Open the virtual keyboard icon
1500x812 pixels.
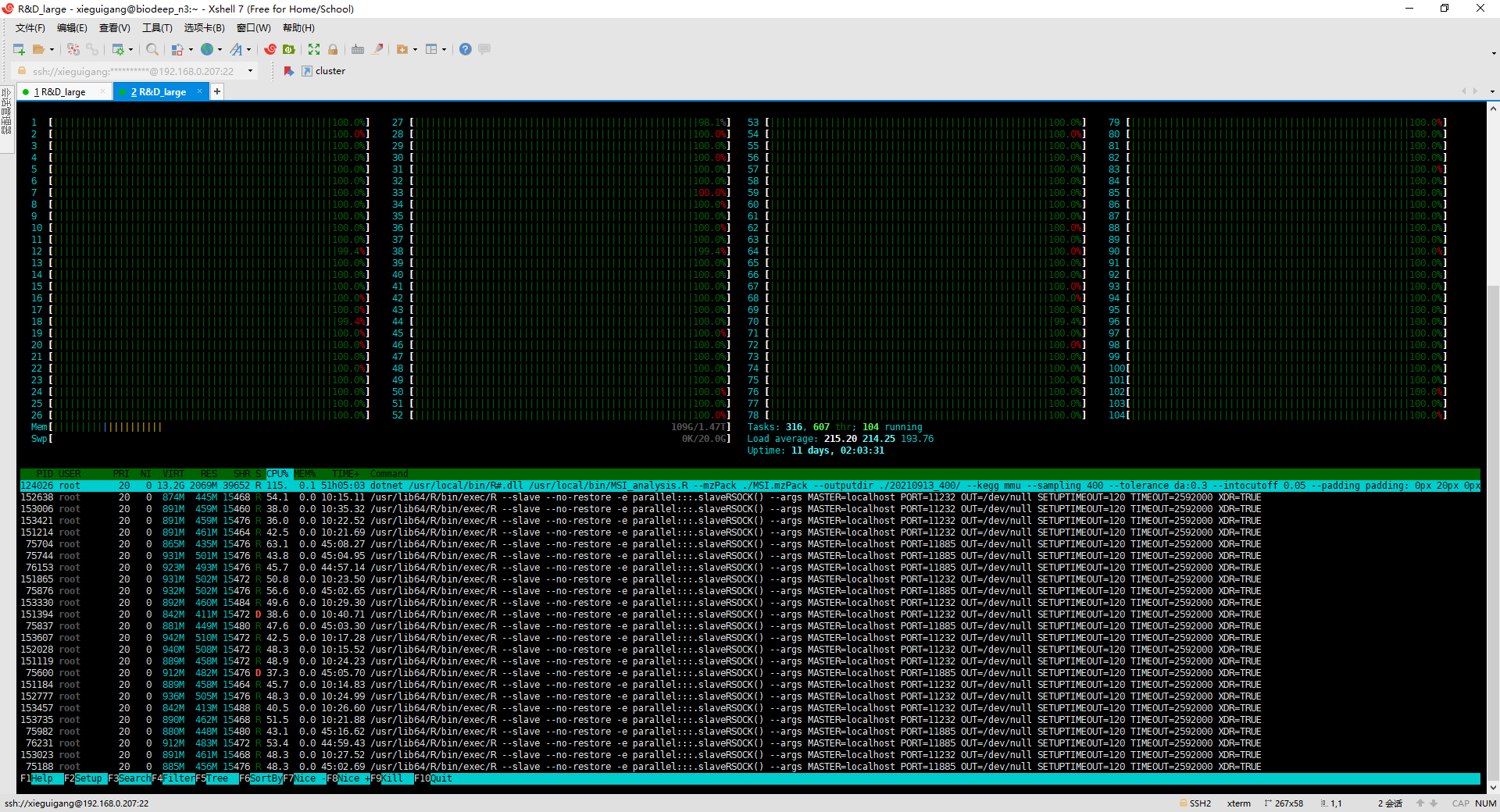358,49
